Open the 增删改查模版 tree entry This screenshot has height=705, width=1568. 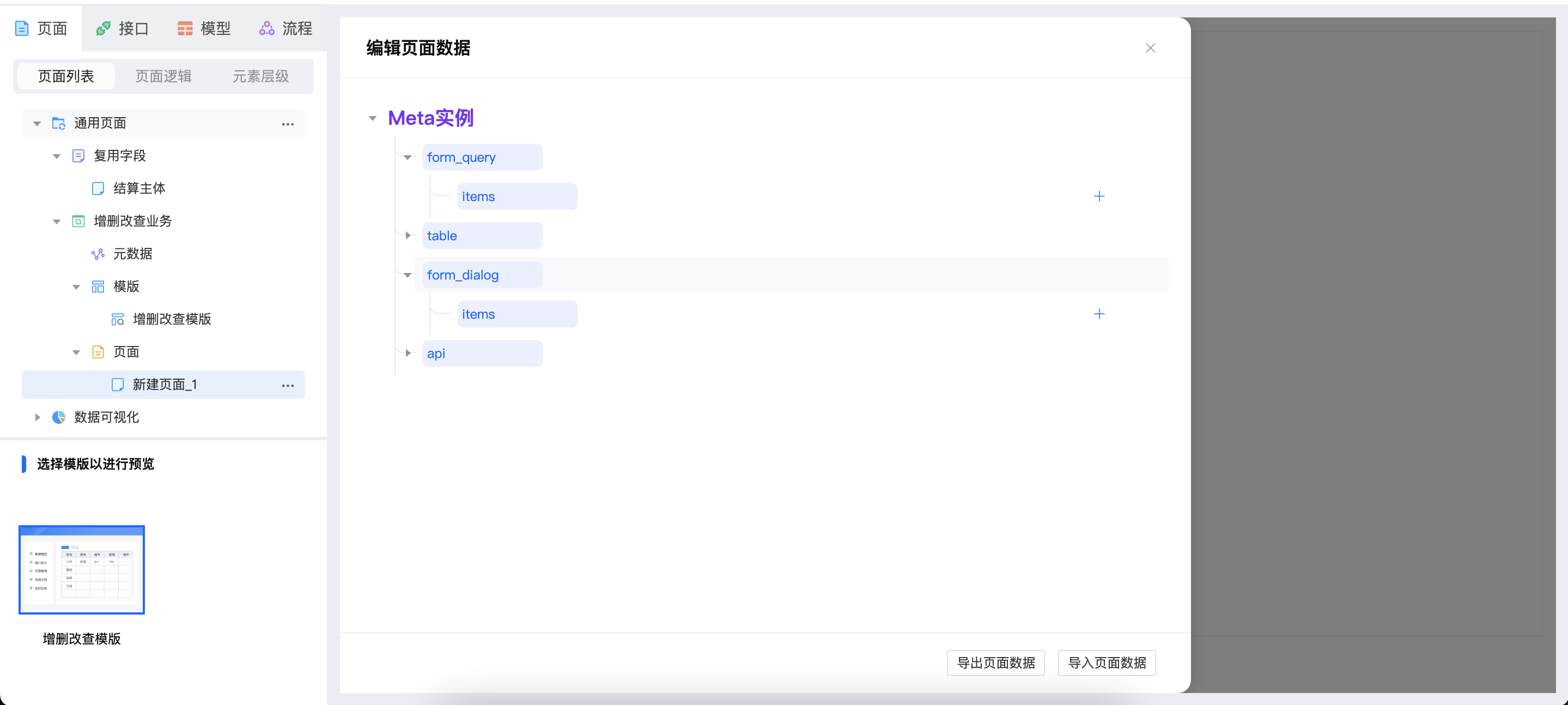point(172,320)
